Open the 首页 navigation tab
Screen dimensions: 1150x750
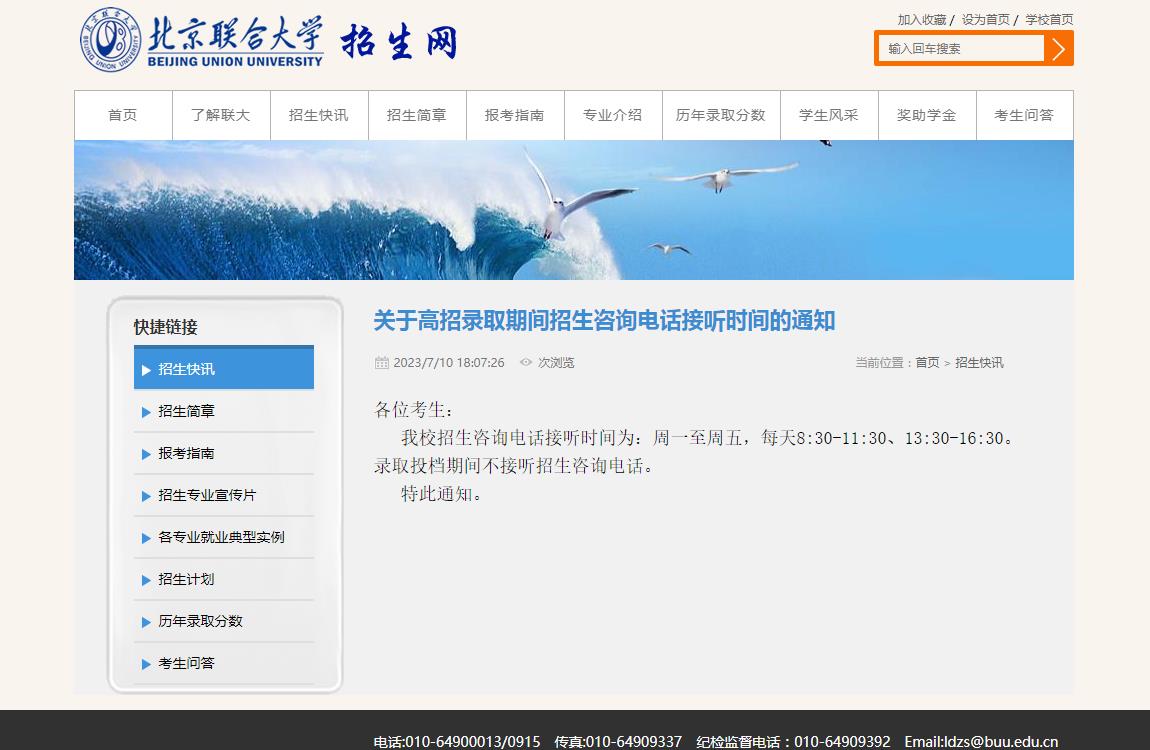[x=123, y=115]
